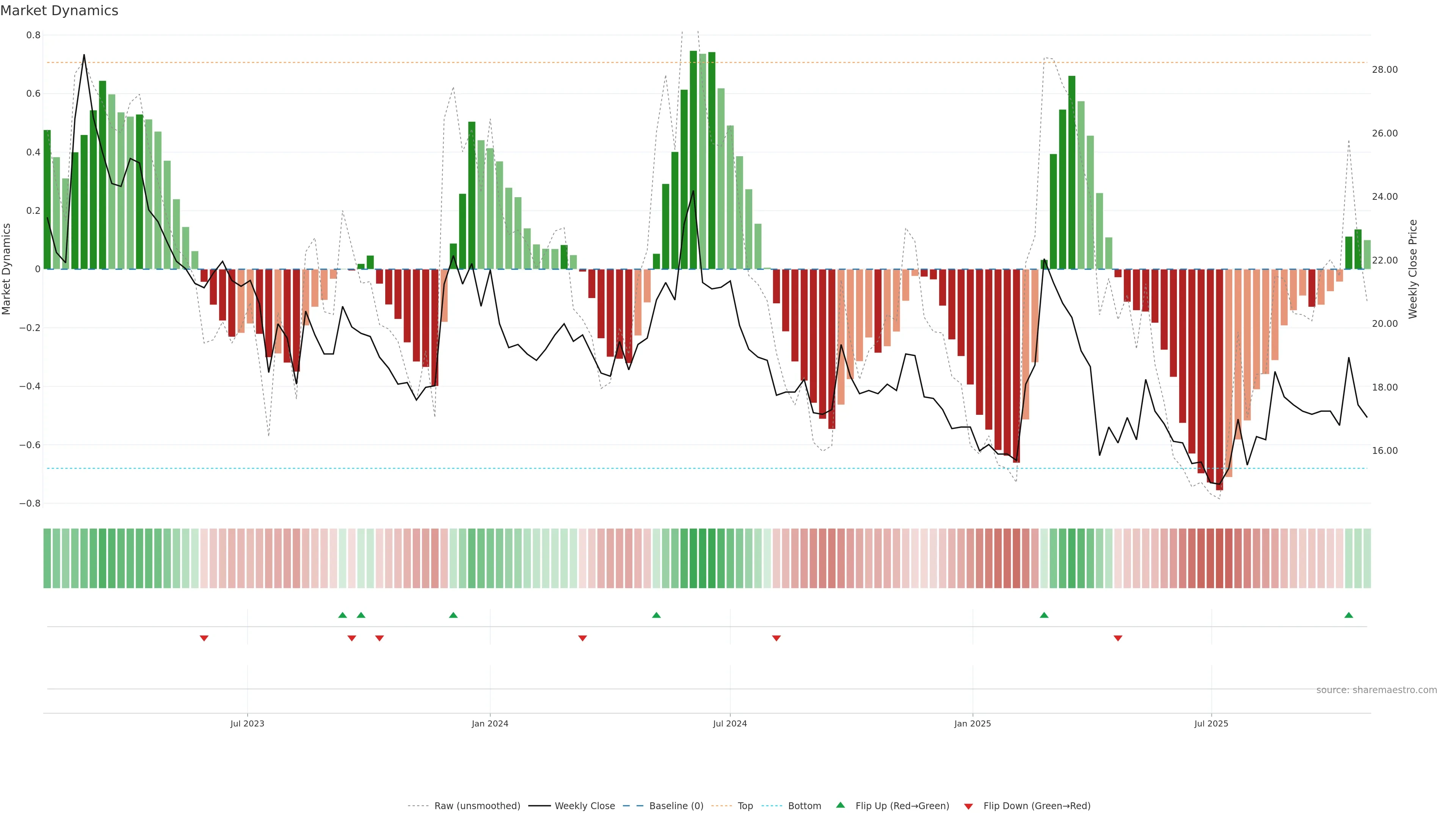
Task: Click the Top legend entry
Action: click(745, 806)
